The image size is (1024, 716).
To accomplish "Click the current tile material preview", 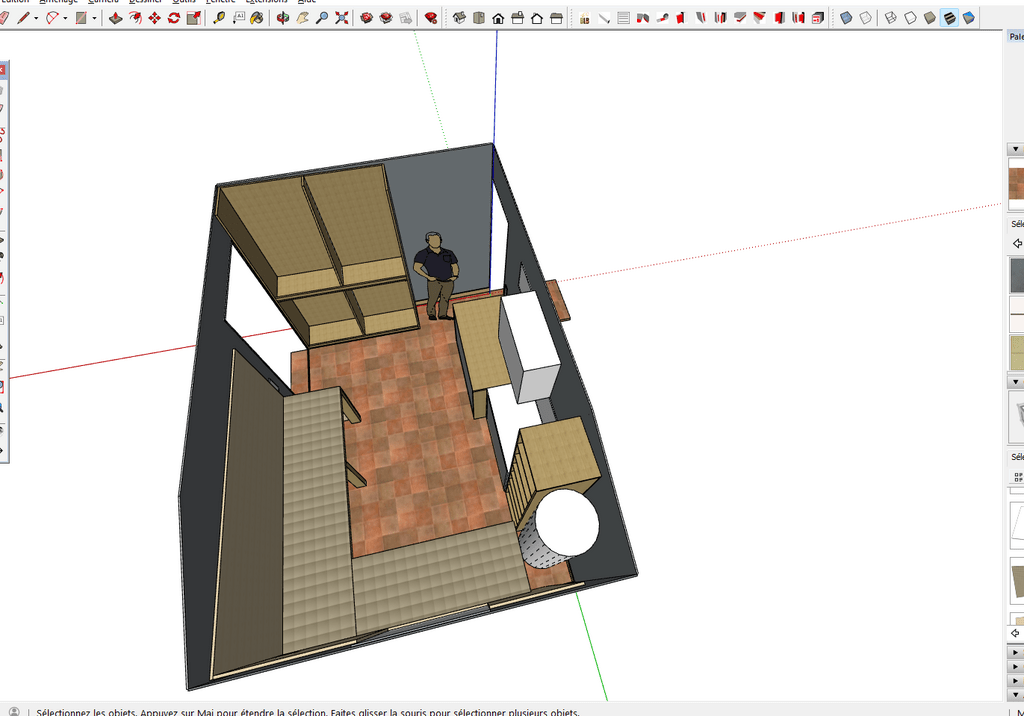I will point(1017,184).
